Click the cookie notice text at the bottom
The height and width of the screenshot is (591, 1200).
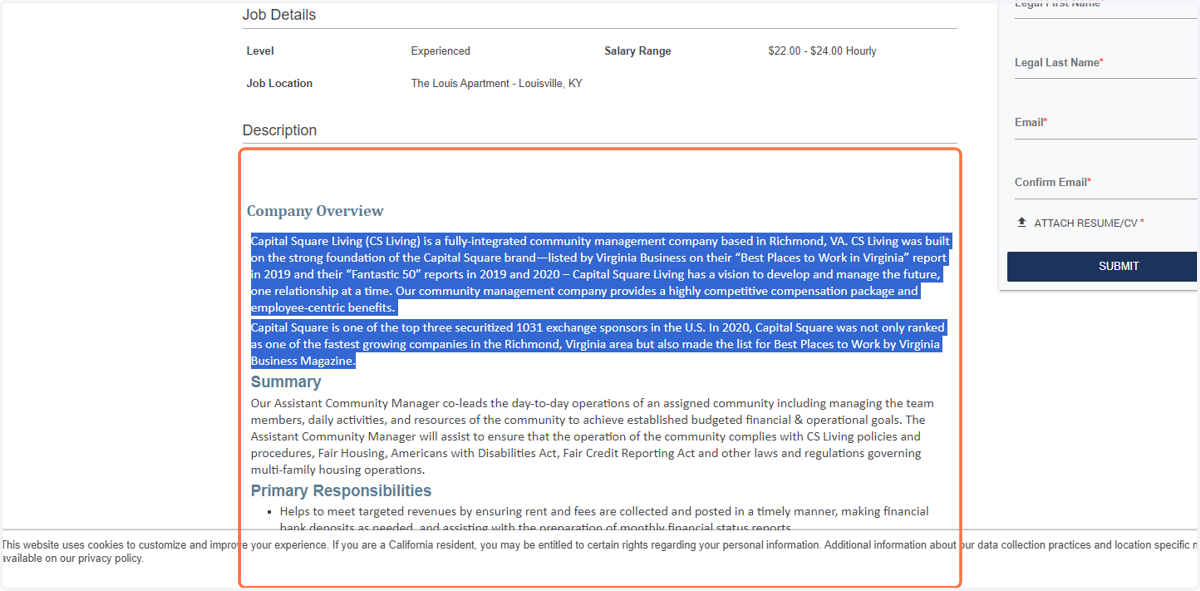click(600, 552)
